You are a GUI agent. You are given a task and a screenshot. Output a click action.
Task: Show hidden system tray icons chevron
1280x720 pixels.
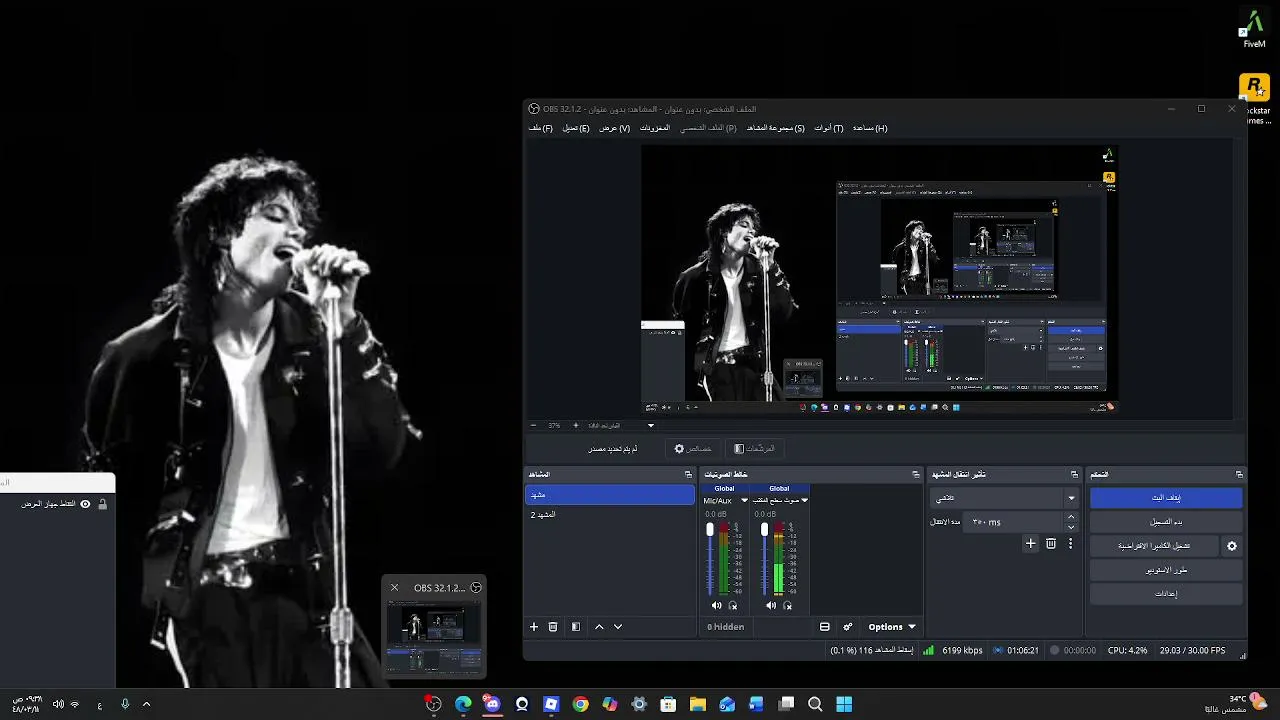[x=146, y=704]
